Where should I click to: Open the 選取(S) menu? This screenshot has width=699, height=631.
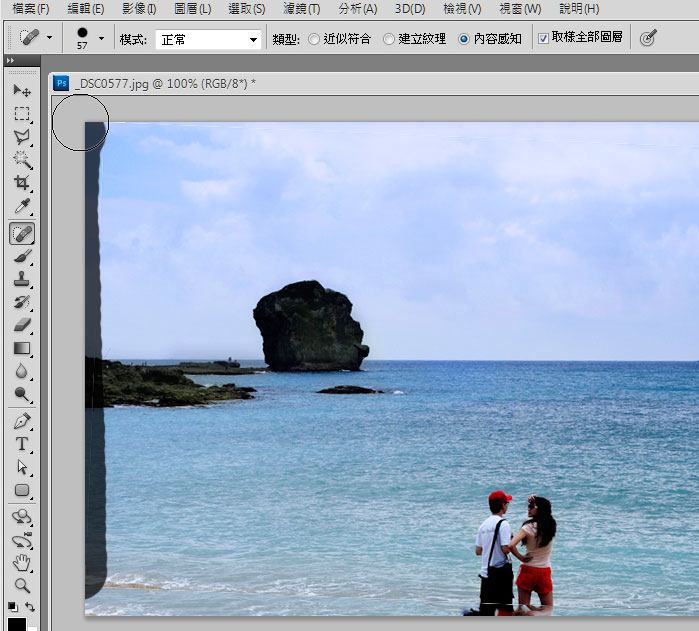(247, 8)
